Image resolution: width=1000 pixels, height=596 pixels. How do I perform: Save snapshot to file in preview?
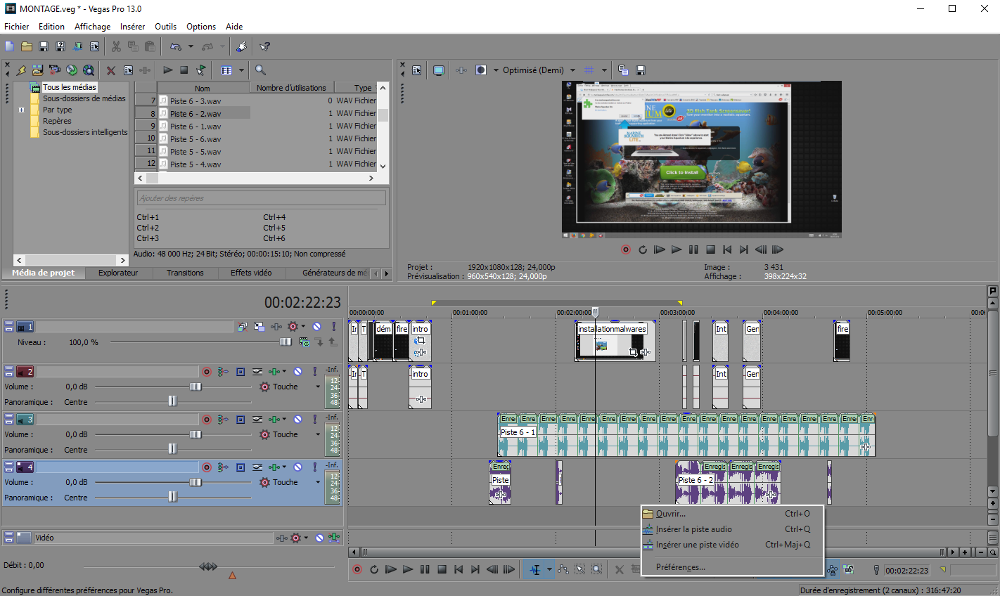pos(641,70)
